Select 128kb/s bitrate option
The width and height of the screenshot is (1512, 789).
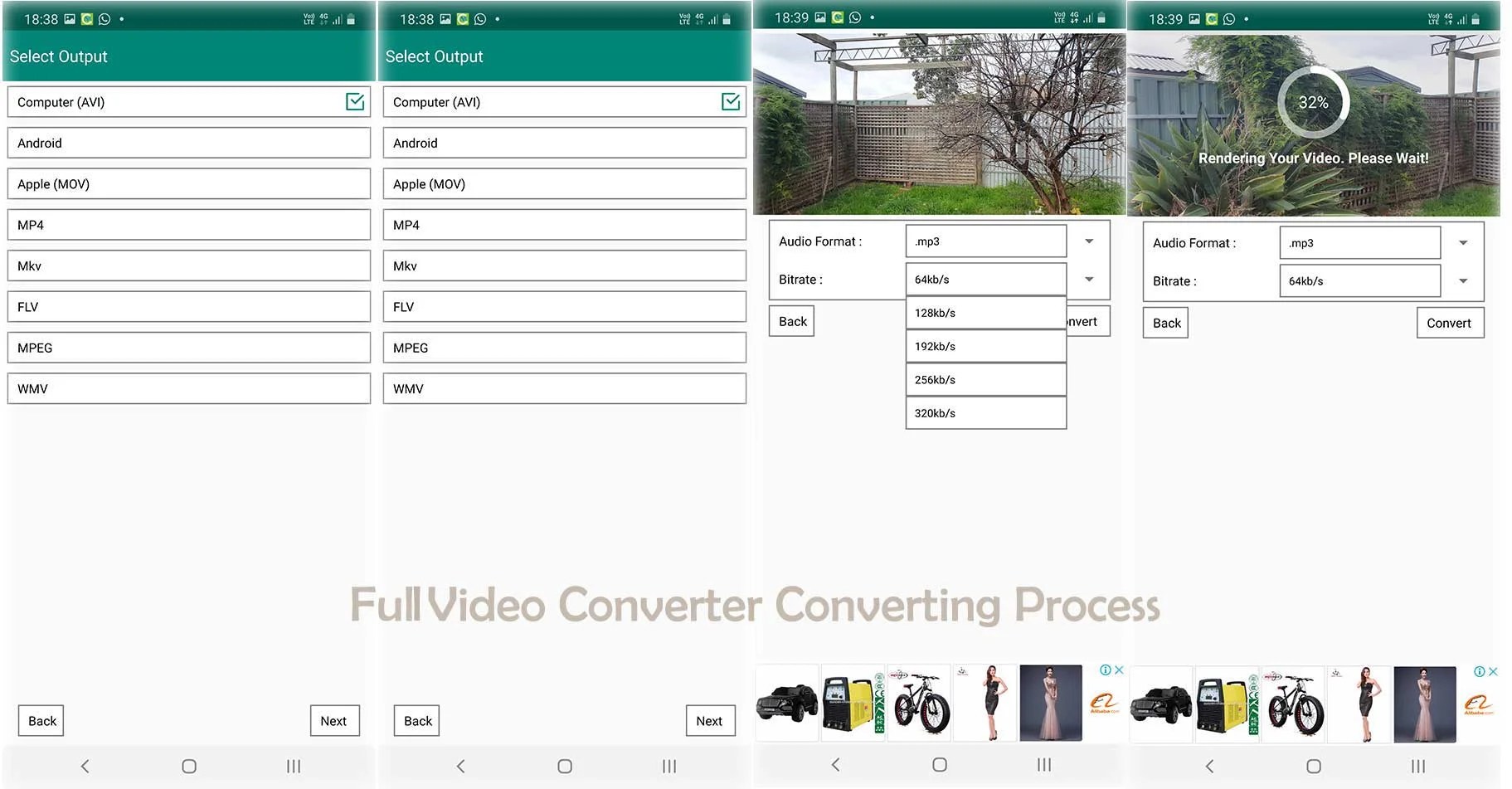click(x=985, y=313)
